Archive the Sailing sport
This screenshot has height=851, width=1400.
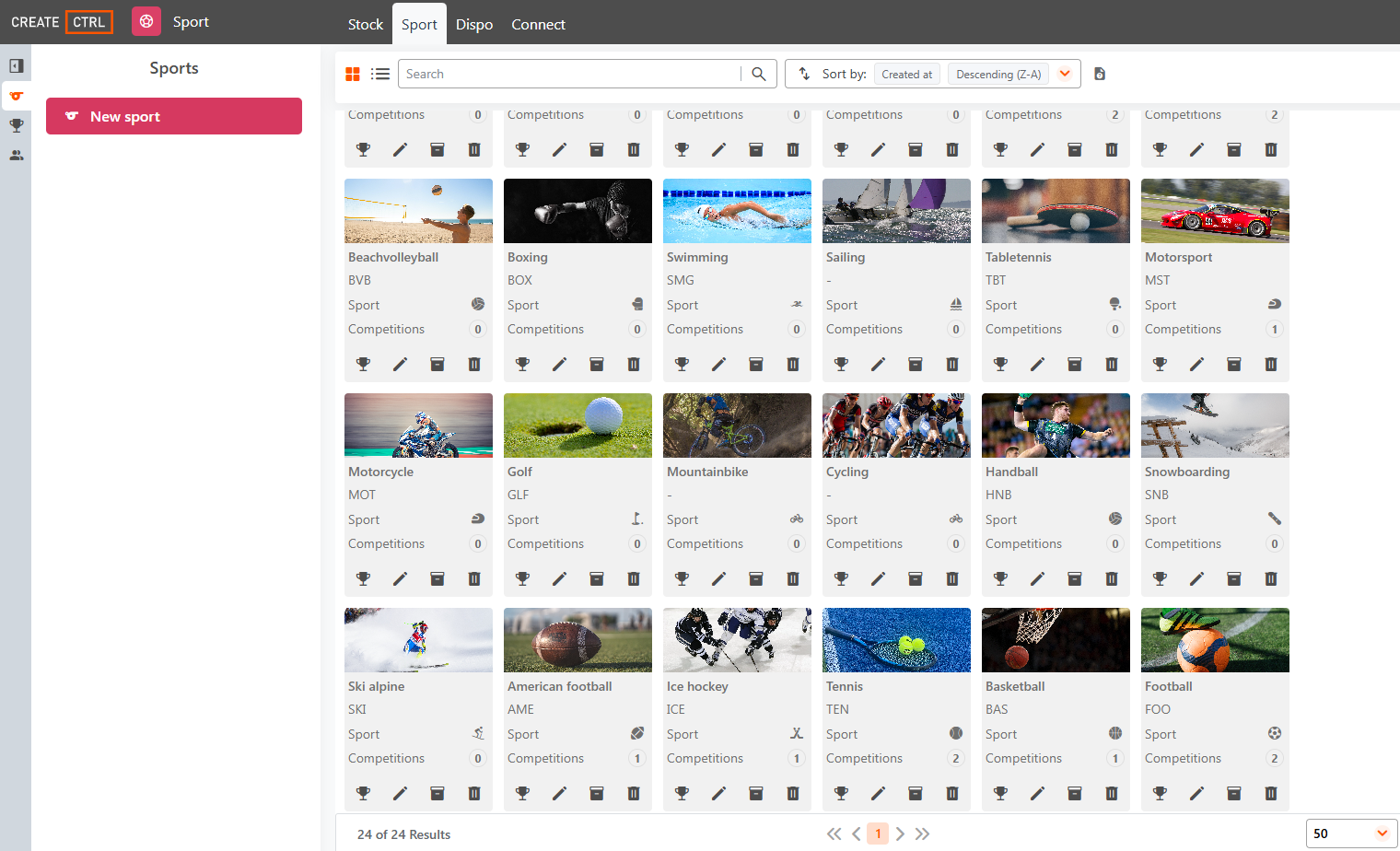tap(916, 364)
